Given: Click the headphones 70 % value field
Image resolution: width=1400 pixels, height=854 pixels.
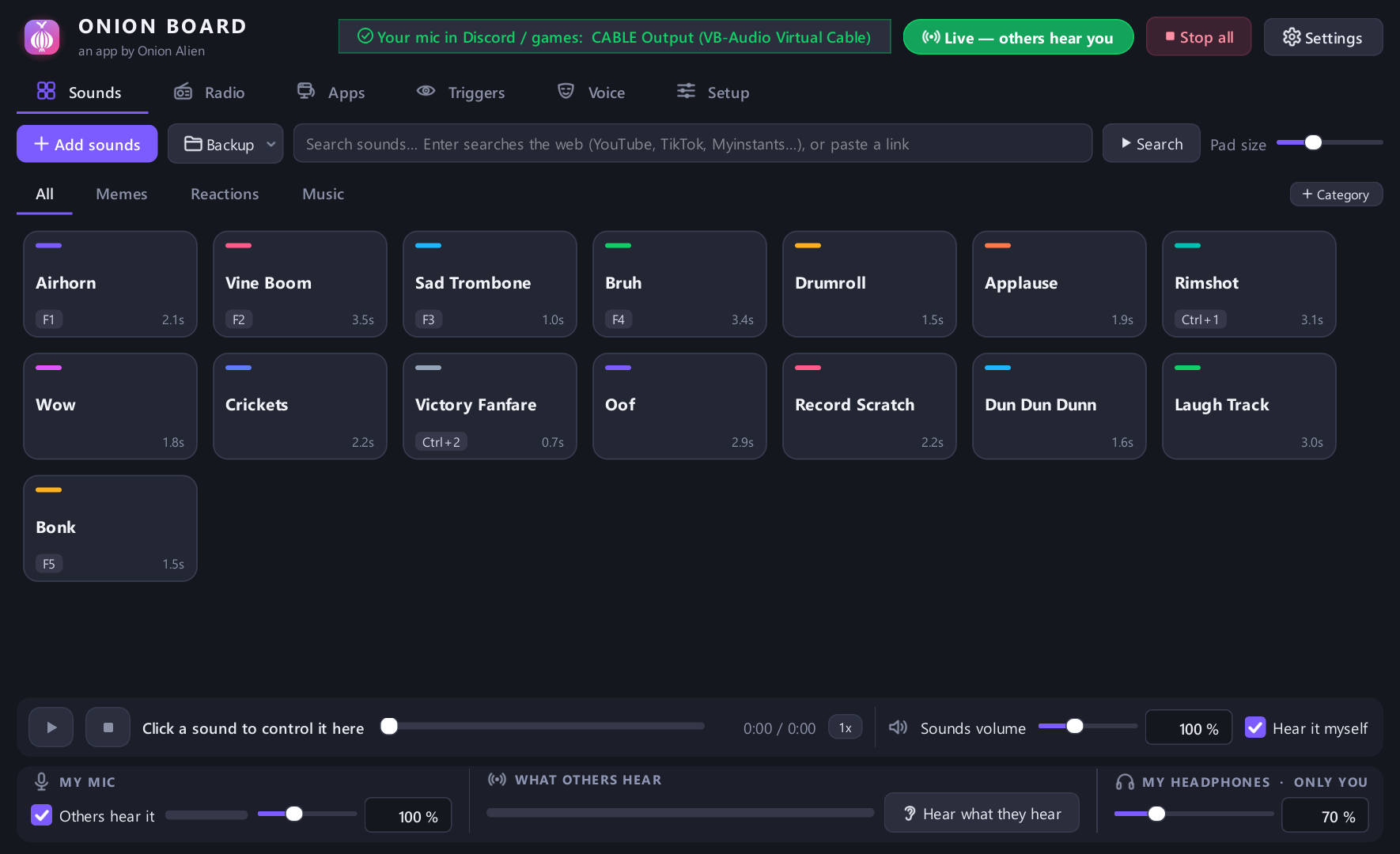Looking at the screenshot, I should (x=1325, y=815).
